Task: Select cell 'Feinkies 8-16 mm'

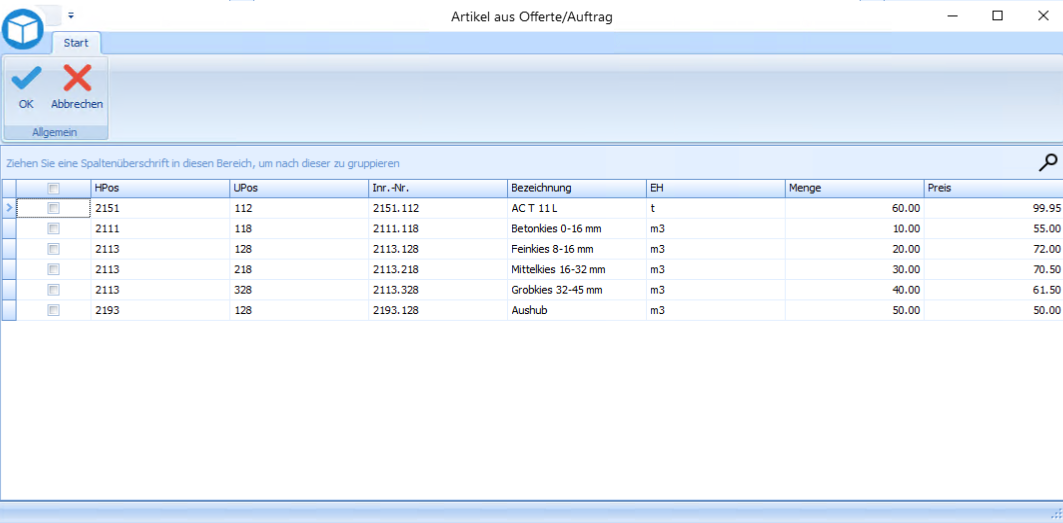Action: tap(577, 249)
